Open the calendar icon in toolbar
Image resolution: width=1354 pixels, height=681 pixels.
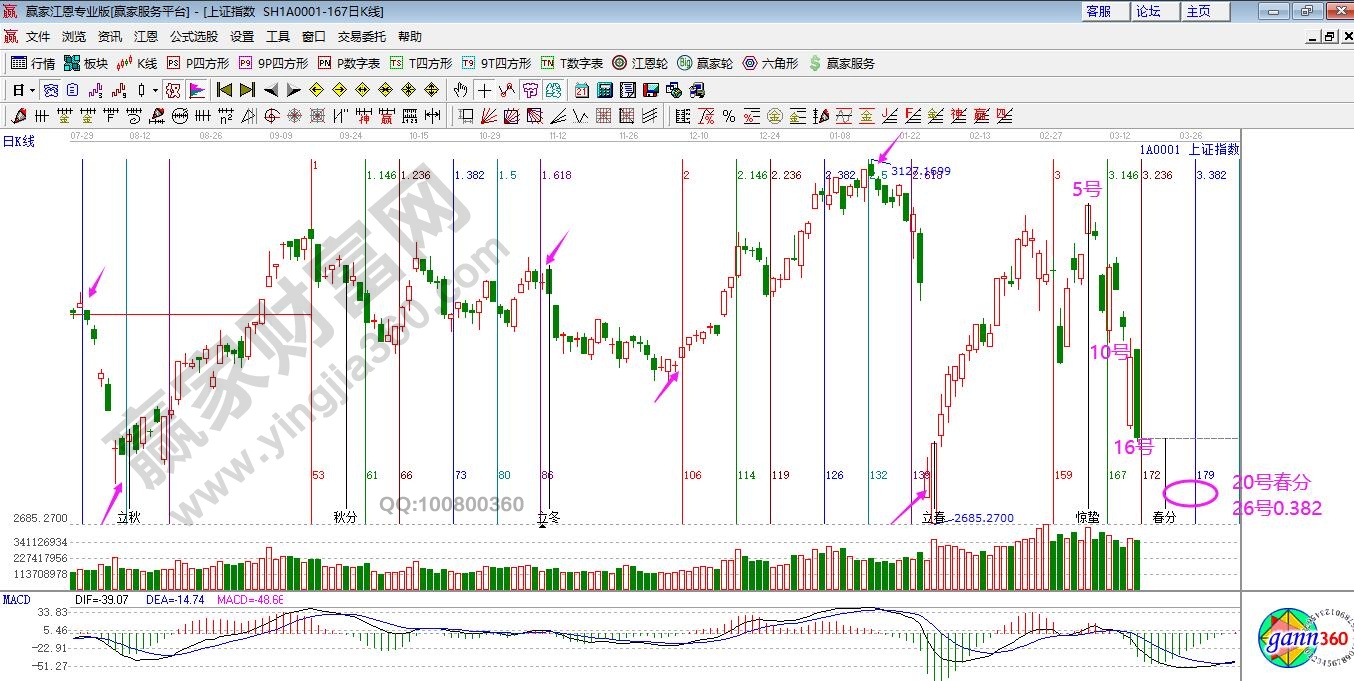coord(581,90)
